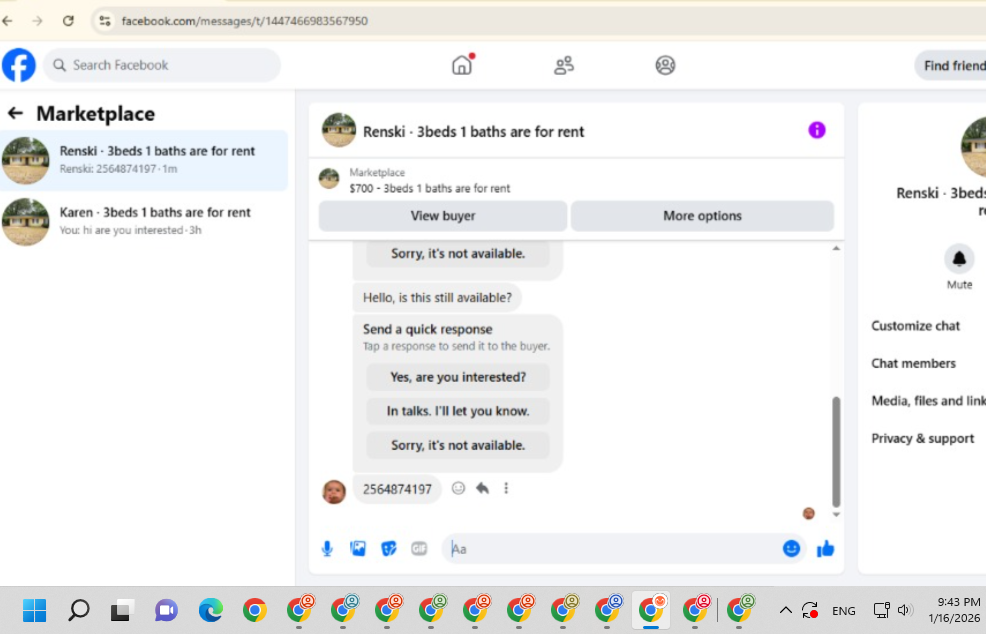Show hidden system tray icons
This screenshot has height=634, width=986.
(x=785, y=610)
